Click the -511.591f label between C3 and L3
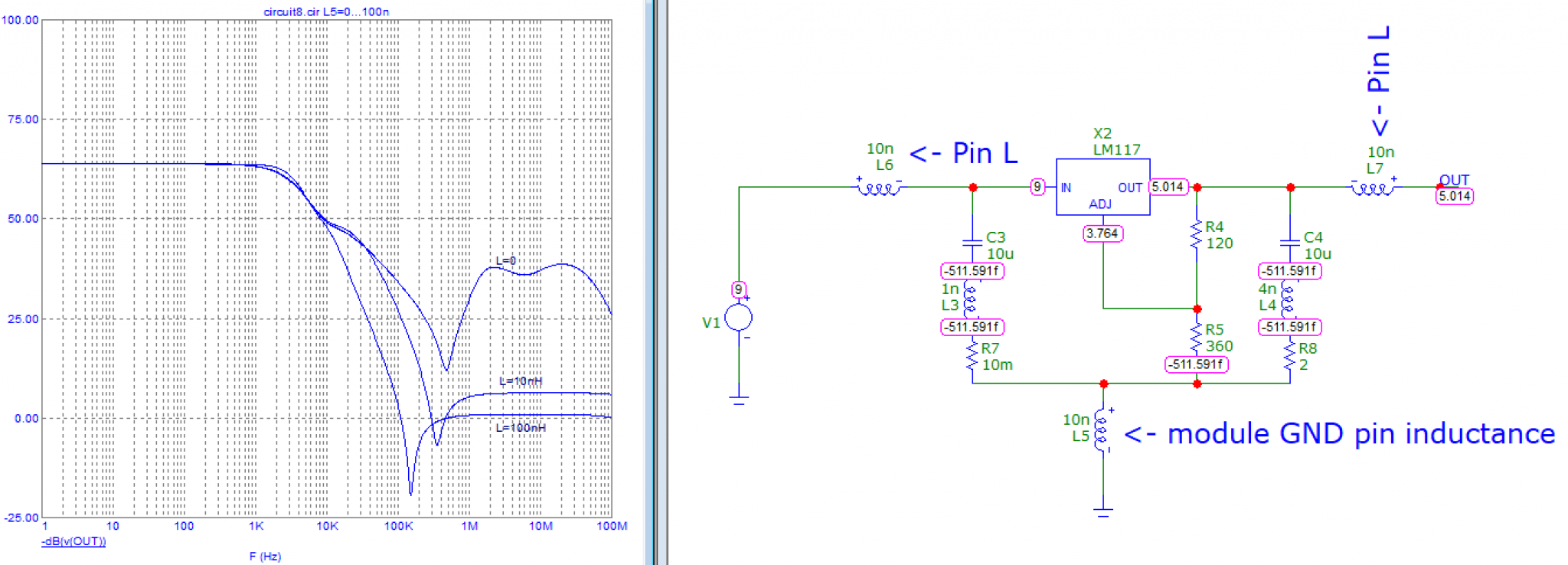Viewport: 1568px width, 565px height. [972, 271]
